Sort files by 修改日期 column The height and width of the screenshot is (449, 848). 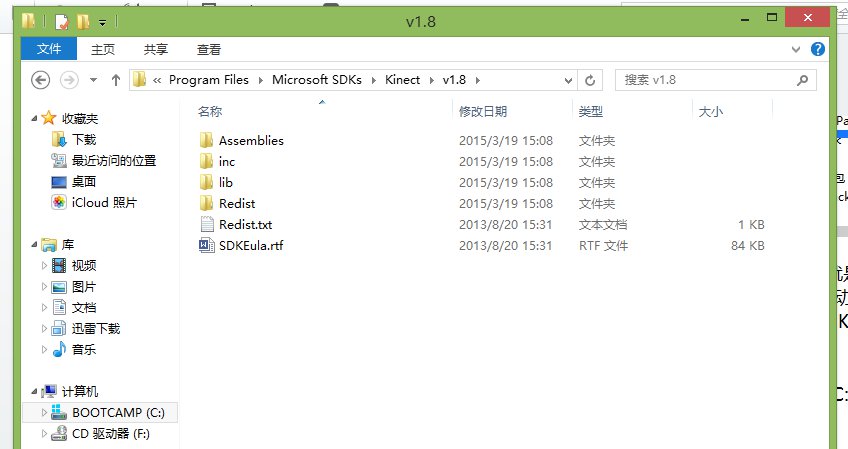click(x=483, y=111)
